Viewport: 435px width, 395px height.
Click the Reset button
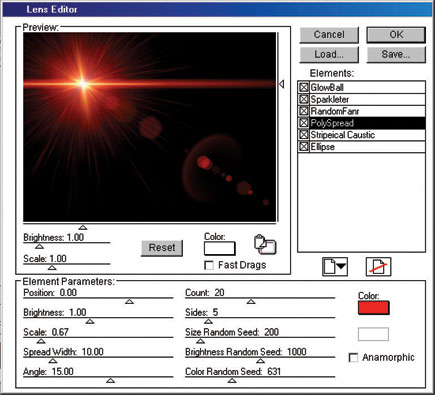tap(162, 248)
